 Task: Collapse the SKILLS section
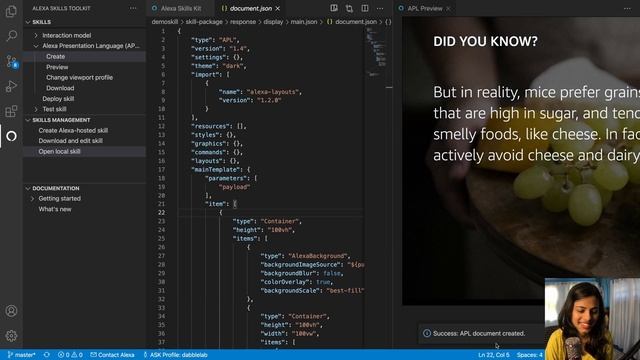pyautogui.click(x=28, y=22)
